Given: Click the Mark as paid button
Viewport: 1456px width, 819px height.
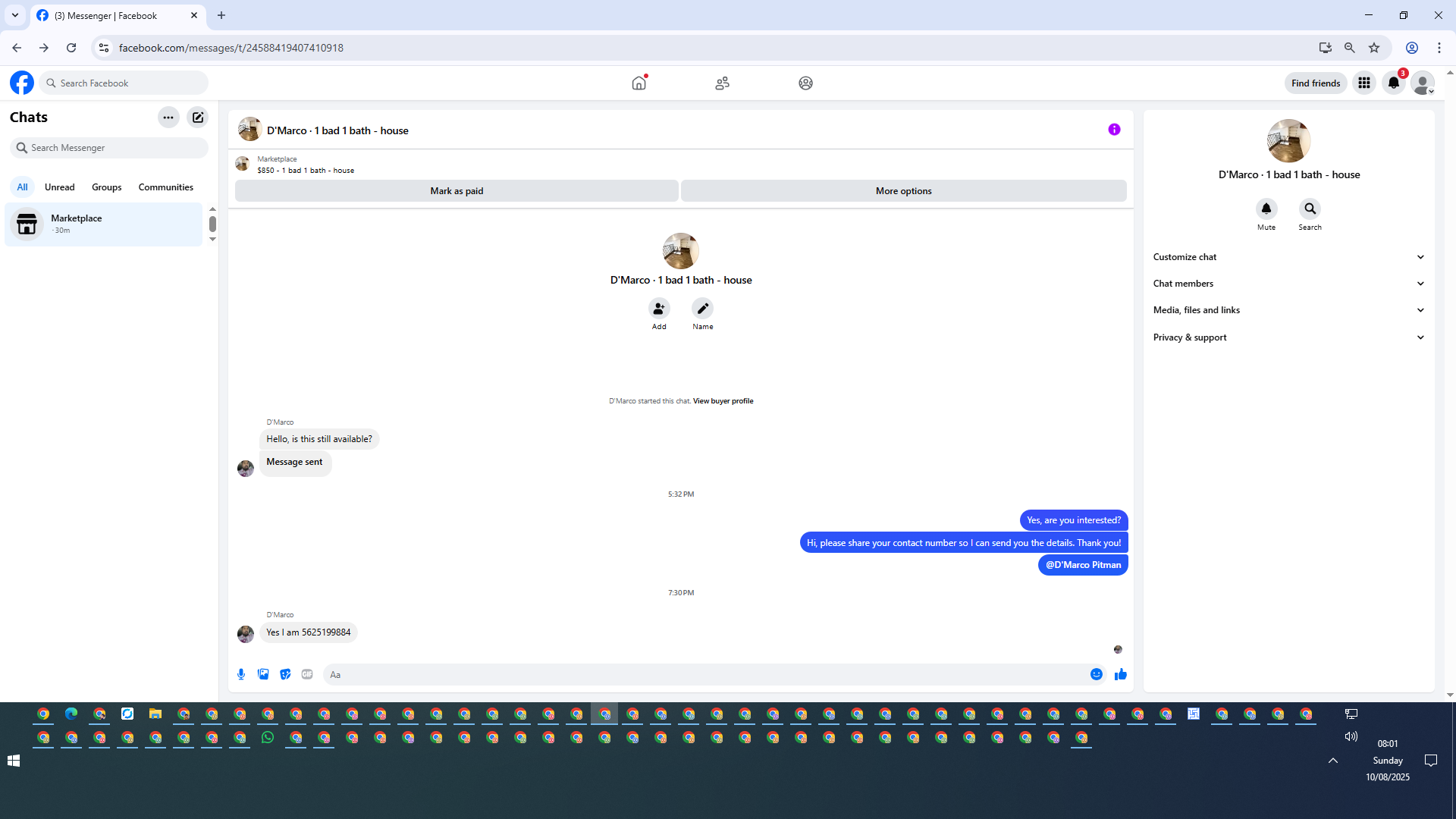Looking at the screenshot, I should [457, 191].
